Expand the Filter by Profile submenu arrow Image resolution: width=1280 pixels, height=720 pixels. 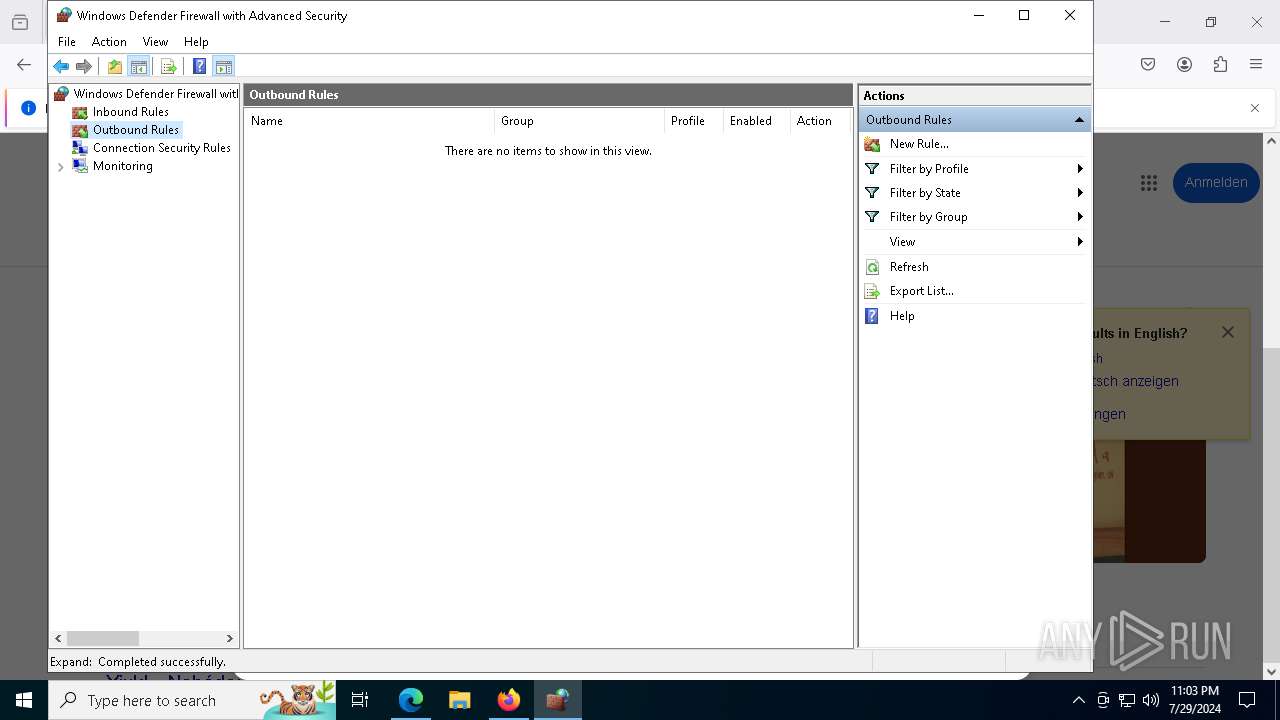1080,169
